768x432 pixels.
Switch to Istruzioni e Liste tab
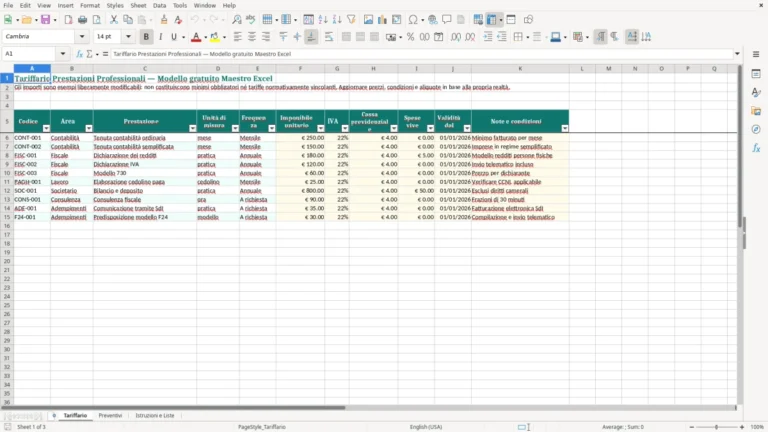tap(155, 415)
